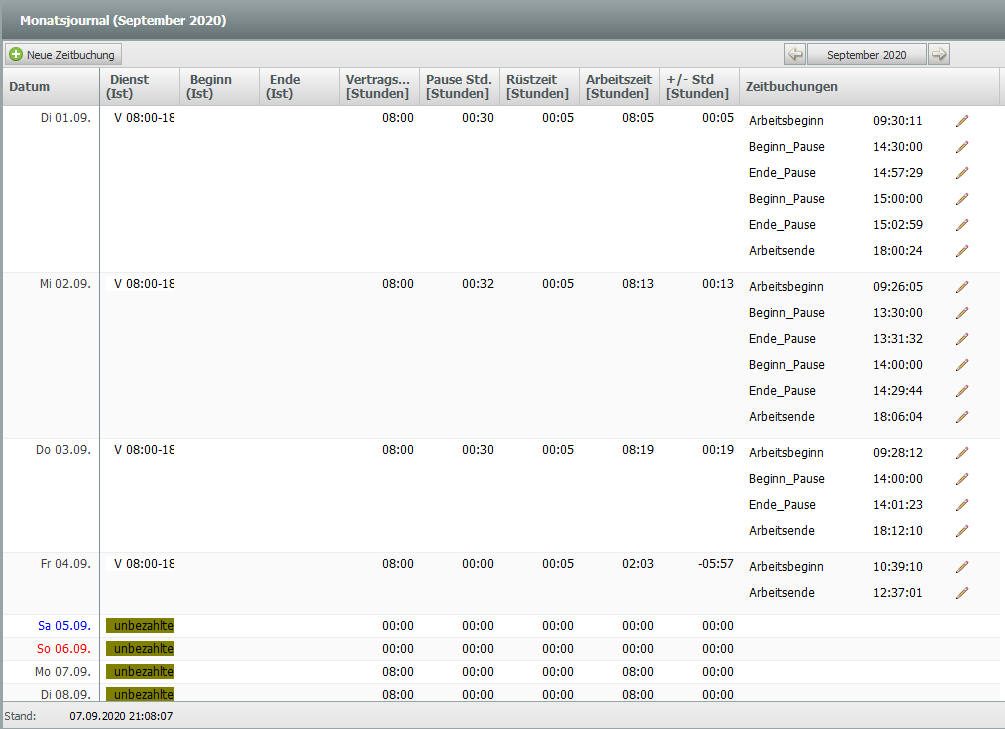This screenshot has width=1005, height=729.
Task: Click the Stand timestamp 07.09.2020 21:08:07
Action: 121,716
